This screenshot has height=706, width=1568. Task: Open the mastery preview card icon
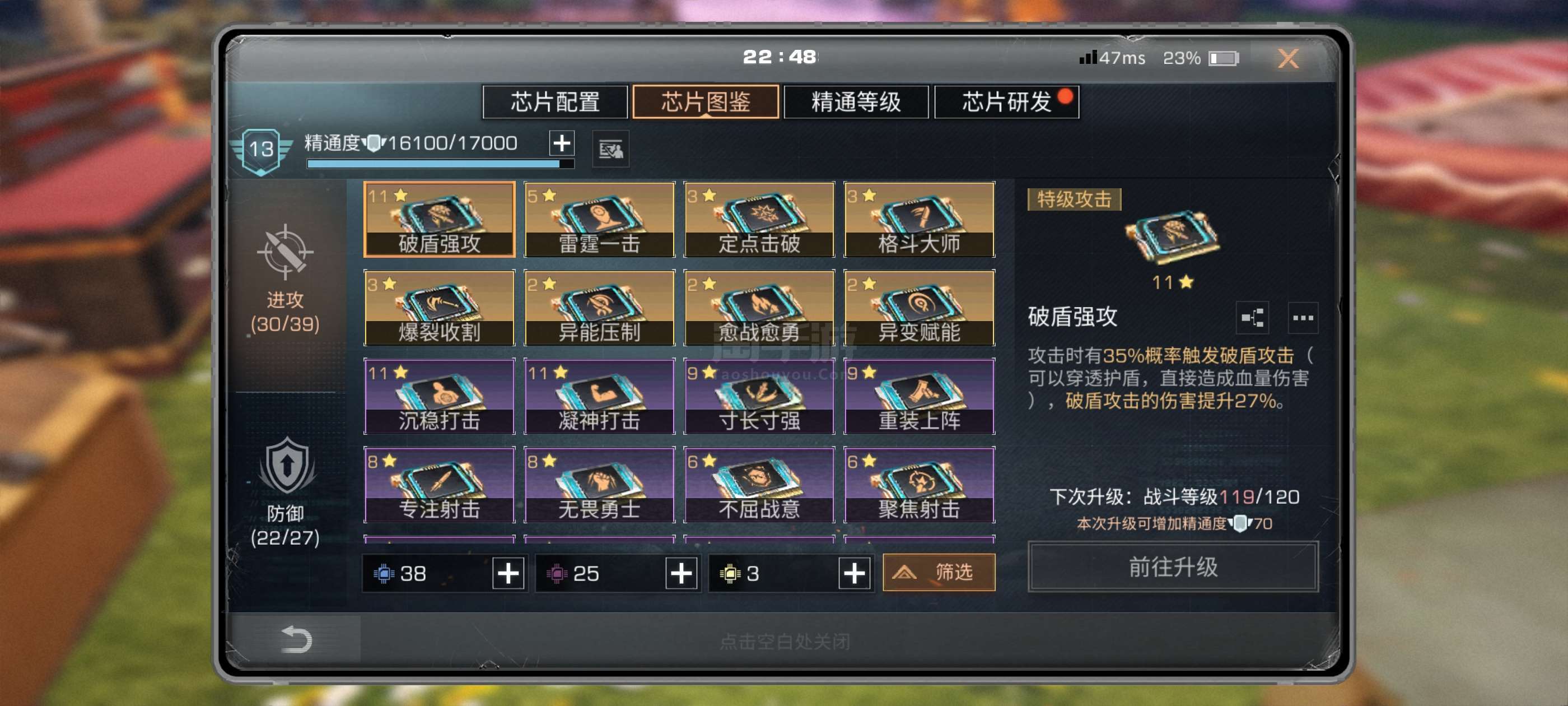tap(610, 148)
